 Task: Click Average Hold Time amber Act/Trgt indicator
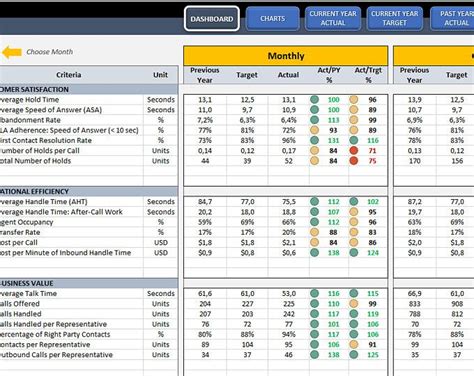(x=354, y=100)
